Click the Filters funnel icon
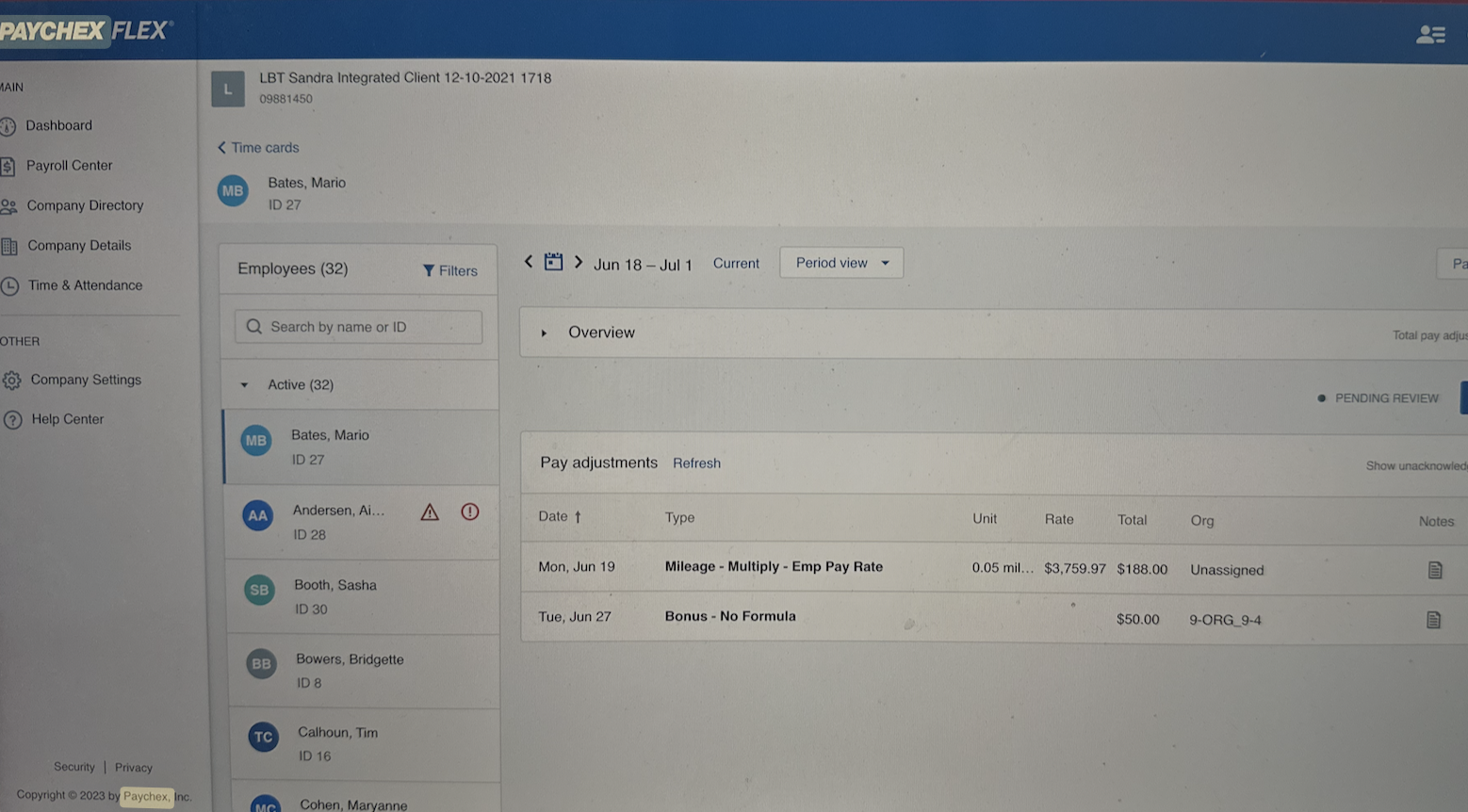Viewport: 1468px width, 812px height. tap(429, 271)
